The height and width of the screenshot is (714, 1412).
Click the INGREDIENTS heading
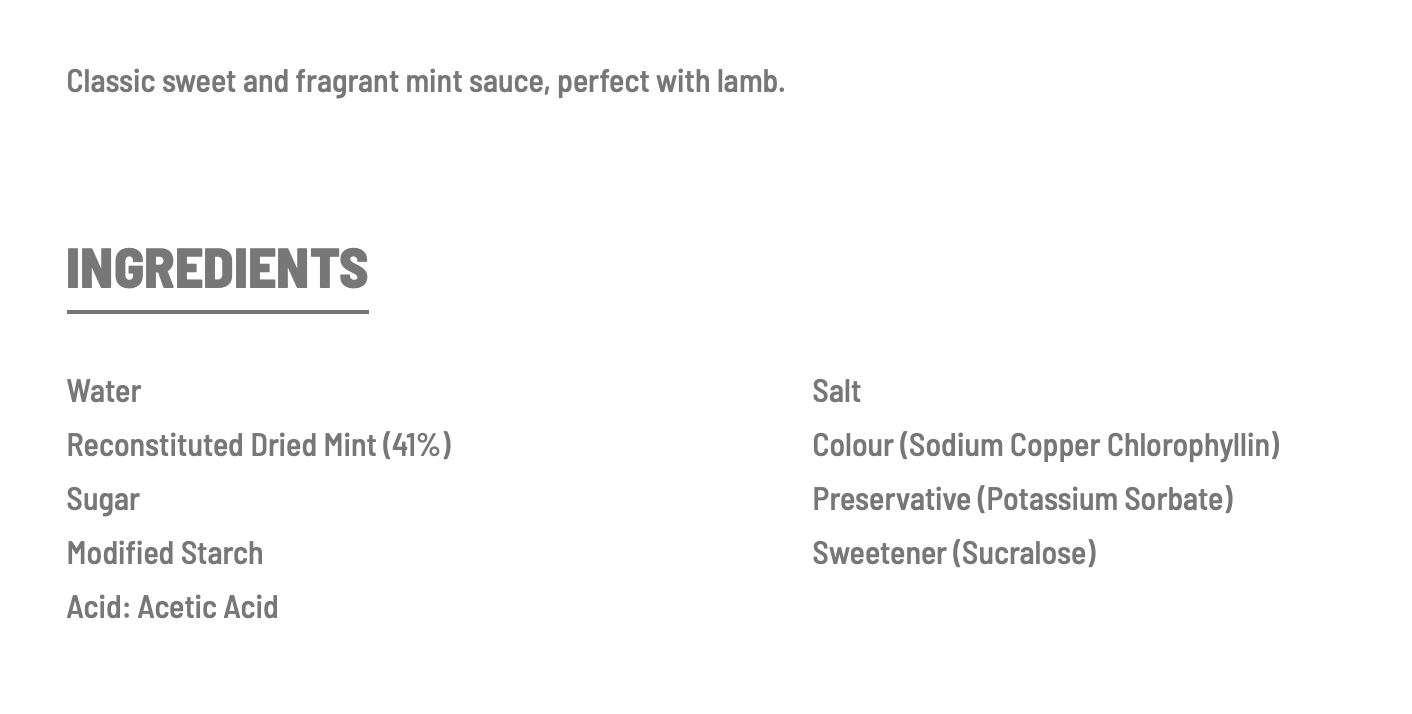coord(217,267)
